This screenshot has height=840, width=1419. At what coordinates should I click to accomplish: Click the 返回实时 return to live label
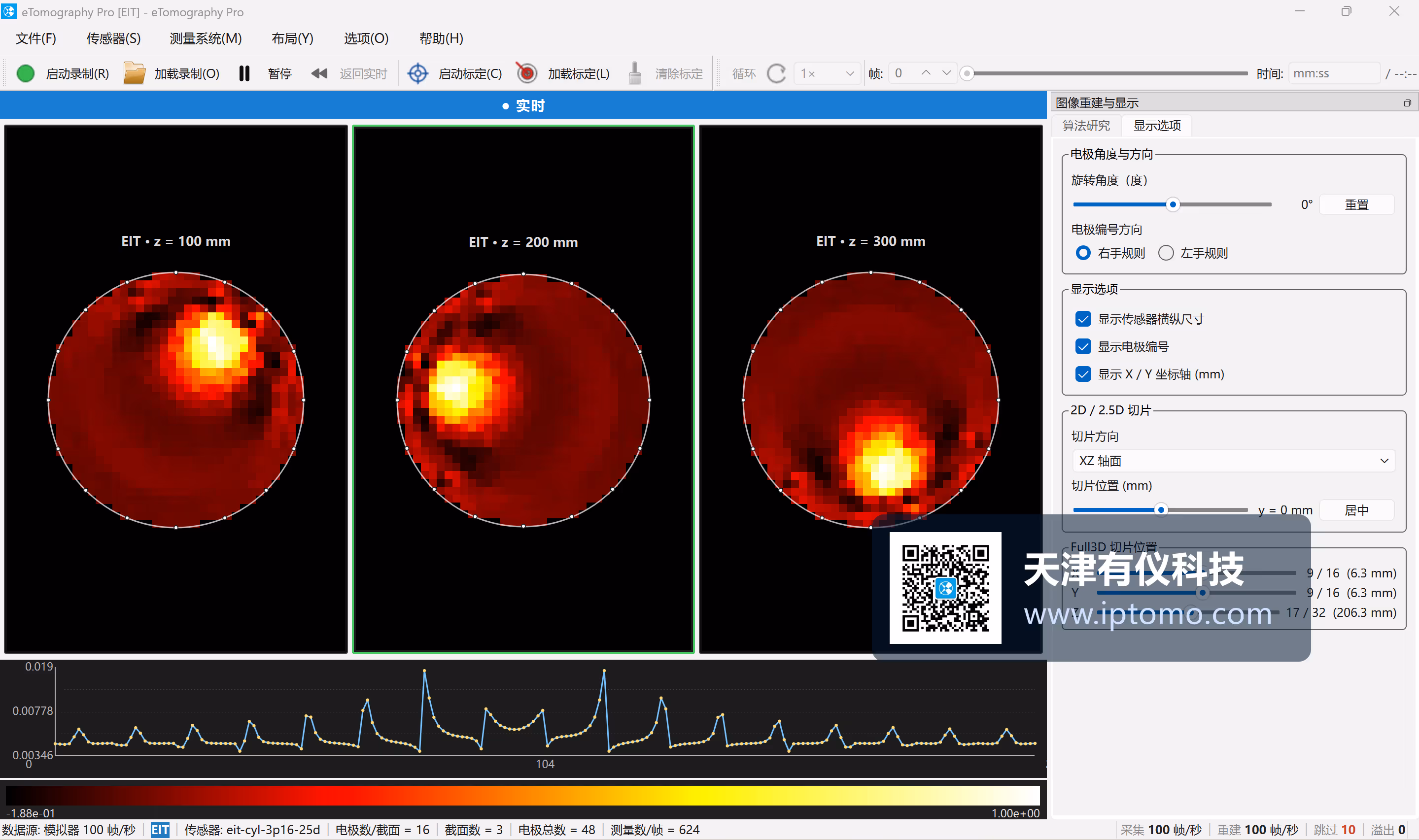[x=363, y=74]
